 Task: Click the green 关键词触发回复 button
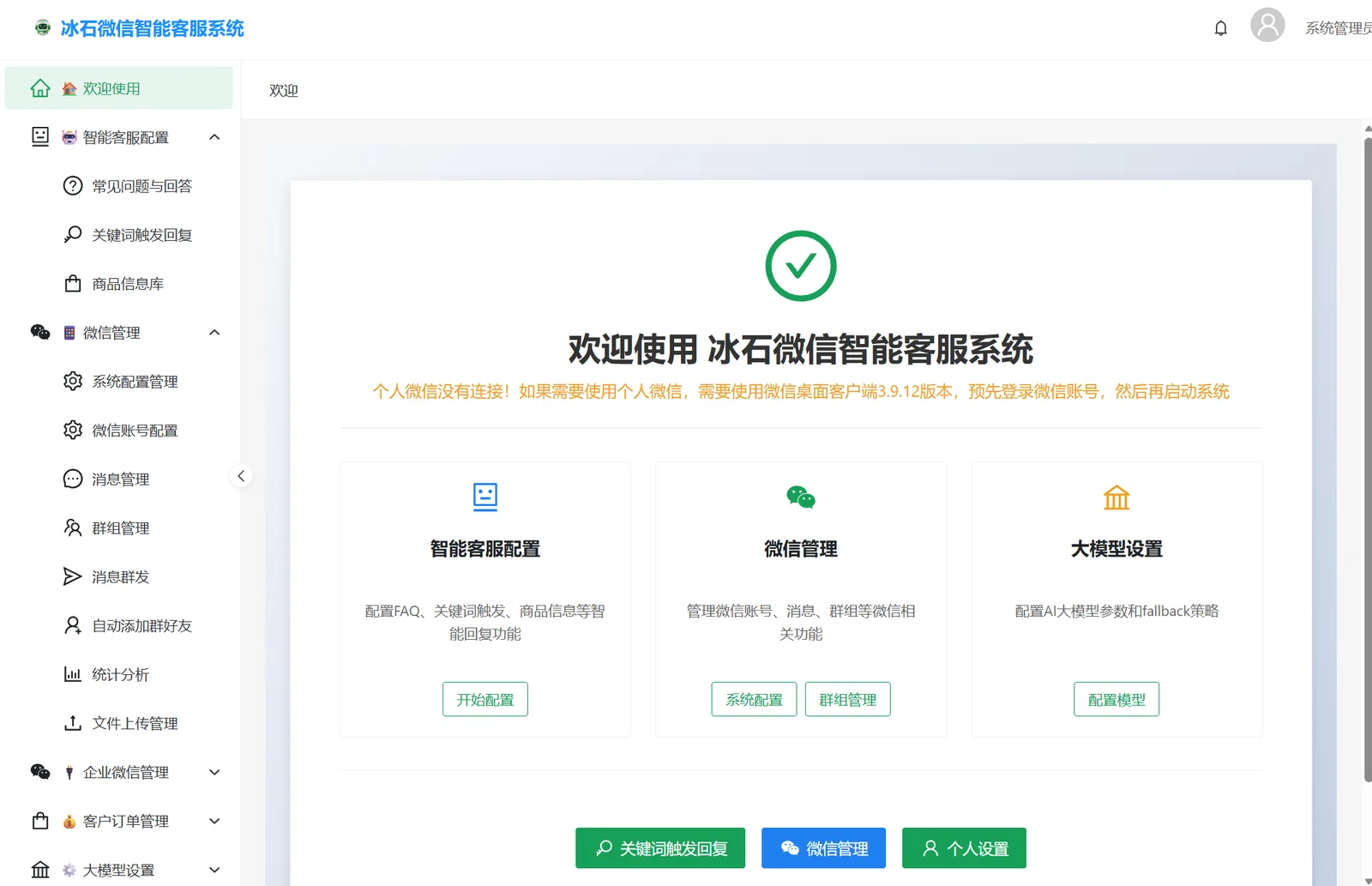click(660, 848)
